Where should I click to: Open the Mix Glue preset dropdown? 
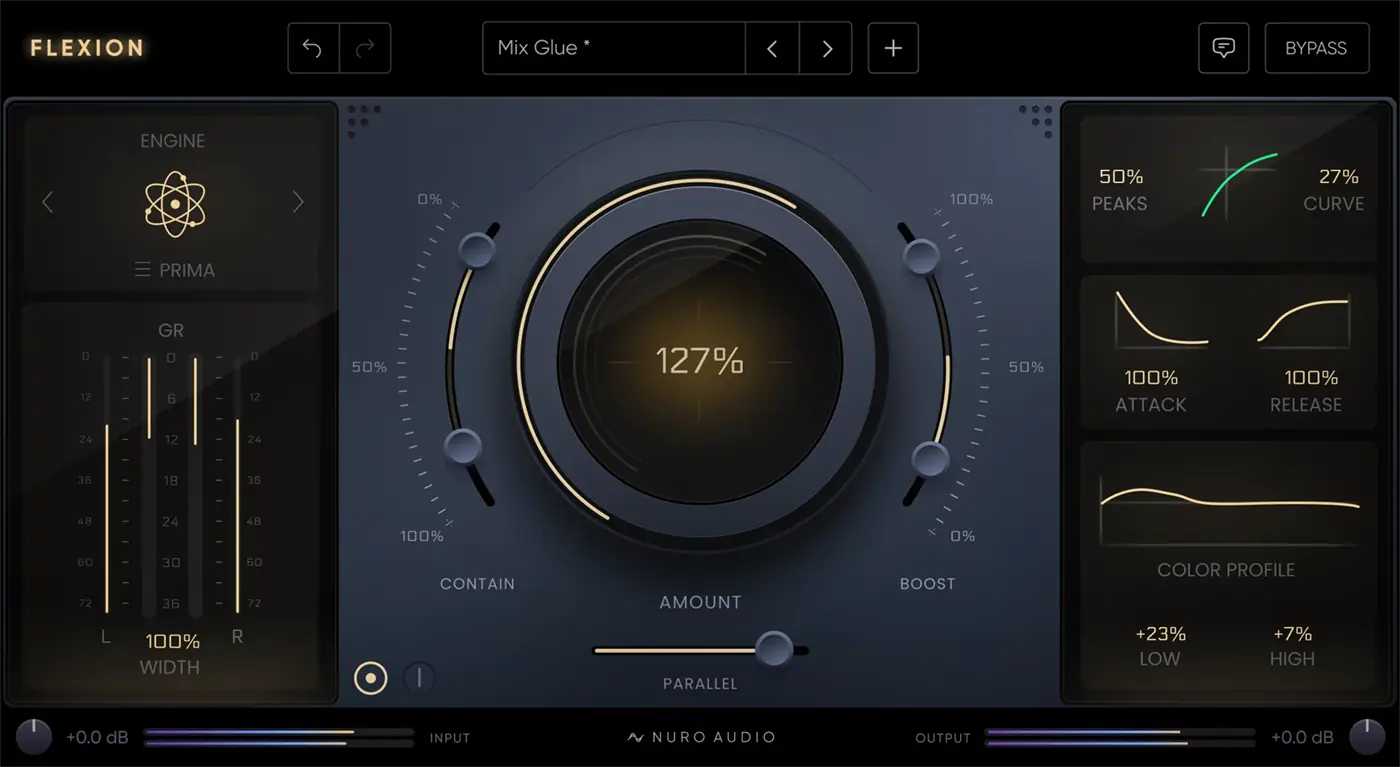614,48
